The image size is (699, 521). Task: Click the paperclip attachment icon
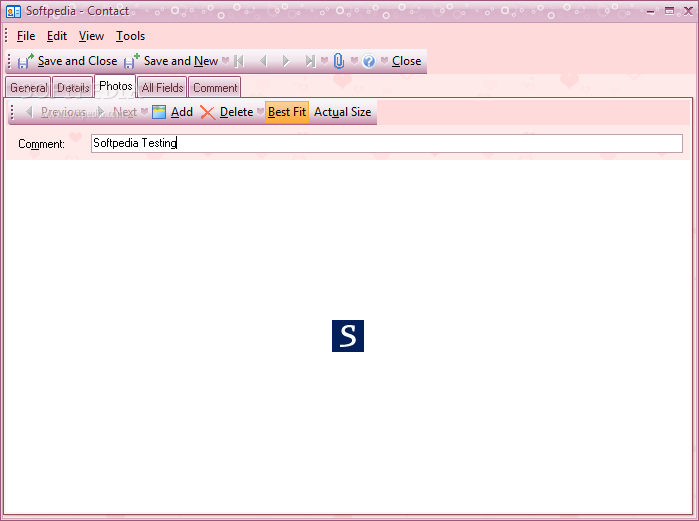pyautogui.click(x=339, y=61)
